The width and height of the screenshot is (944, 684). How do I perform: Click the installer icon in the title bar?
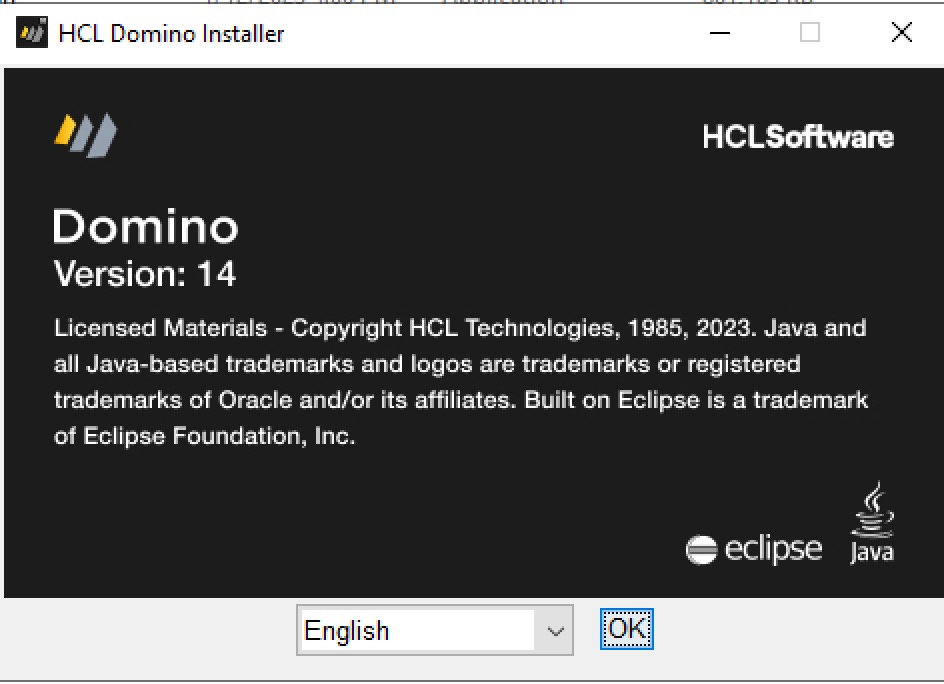point(30,31)
